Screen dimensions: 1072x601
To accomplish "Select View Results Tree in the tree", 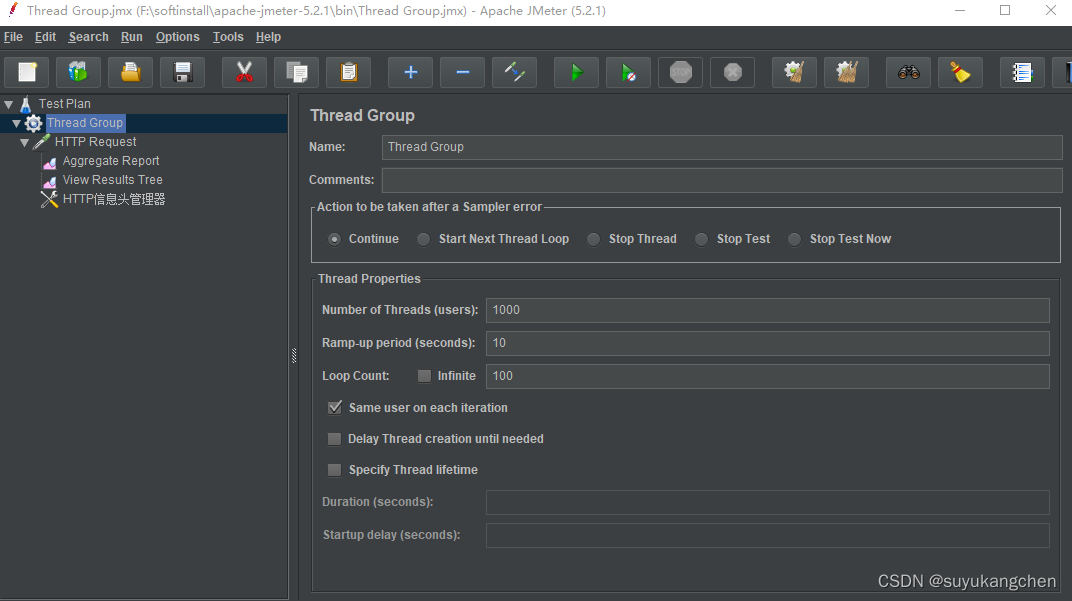I will tap(113, 180).
